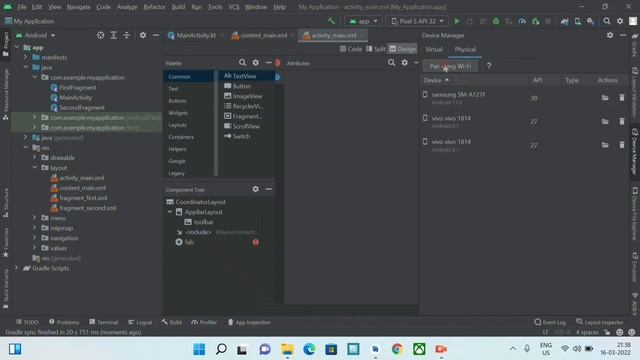This screenshot has height=360, width=640.
Task: Collapse the app module node
Action: click(x=17, y=47)
